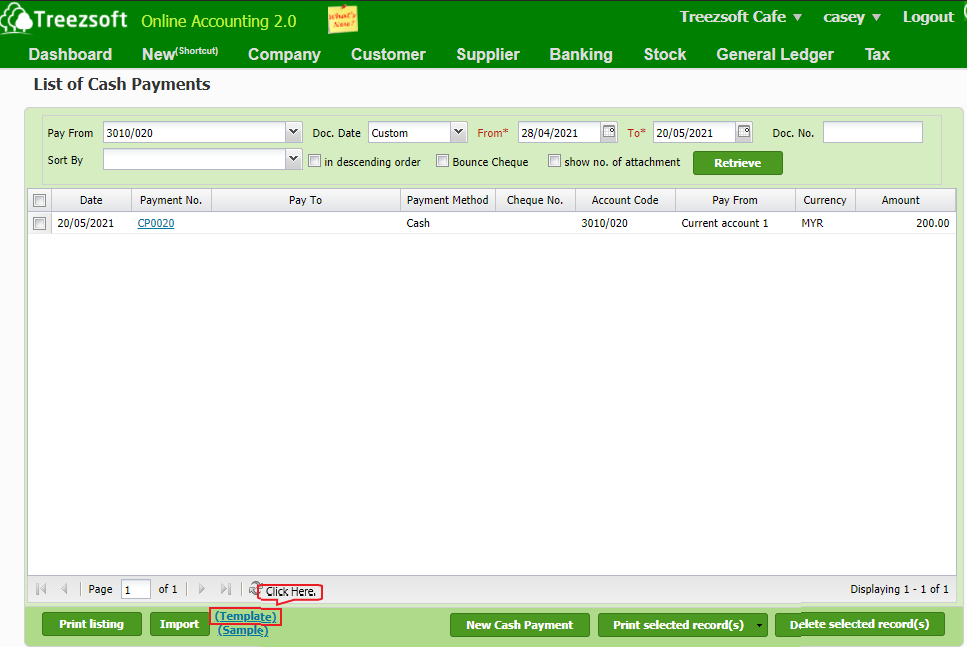Expand the Pay From dropdown
This screenshot has height=647, width=967.
click(294, 132)
